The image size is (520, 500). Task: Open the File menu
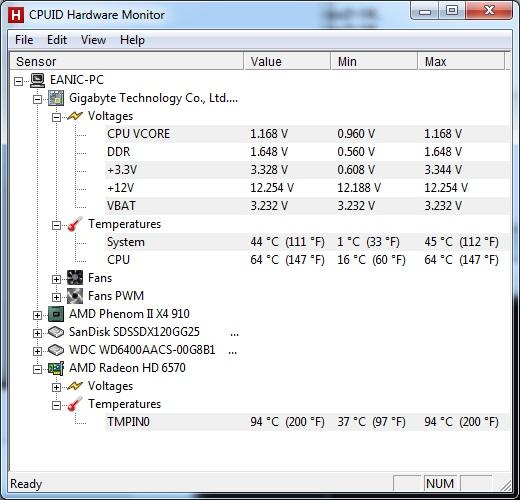[24, 40]
